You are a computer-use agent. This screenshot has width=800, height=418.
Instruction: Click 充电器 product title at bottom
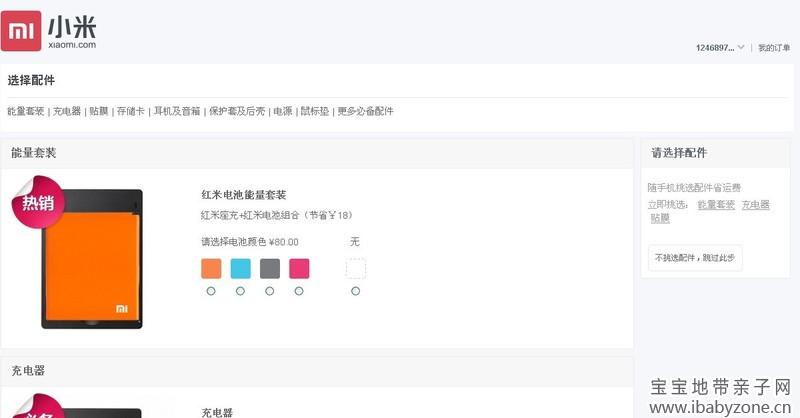point(217,412)
